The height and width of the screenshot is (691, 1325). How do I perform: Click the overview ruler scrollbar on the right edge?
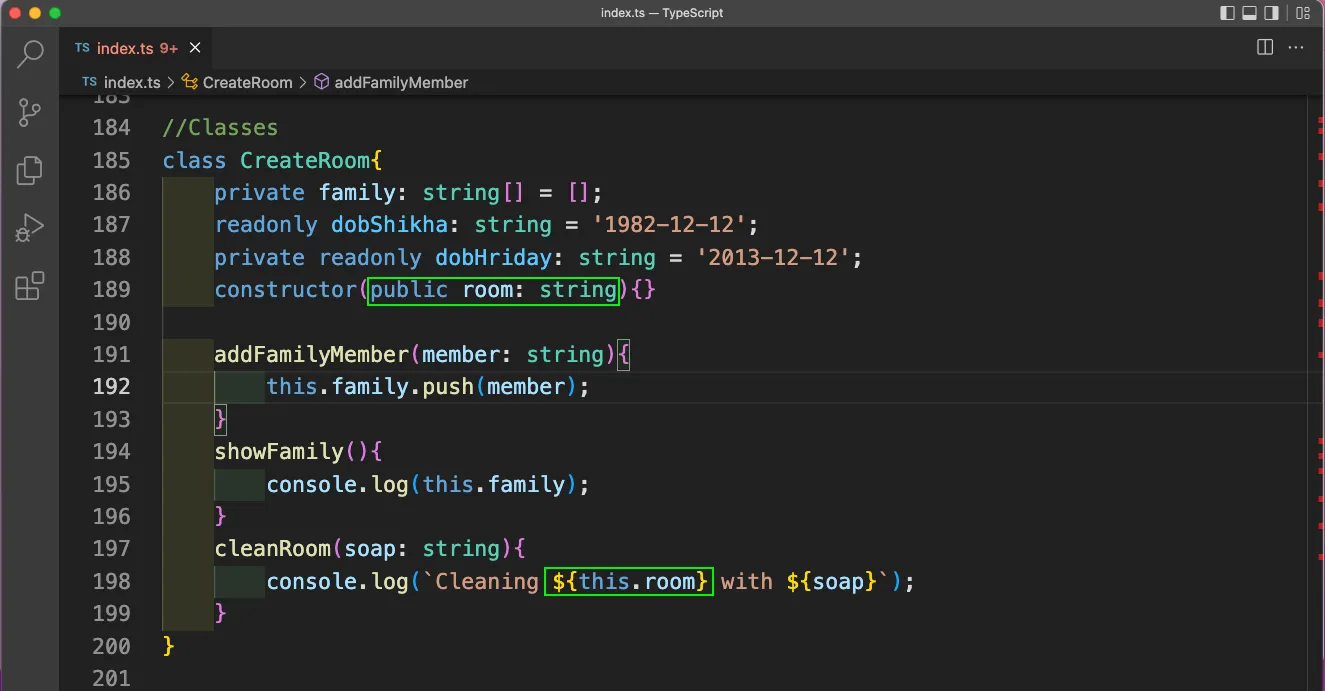point(1317,393)
